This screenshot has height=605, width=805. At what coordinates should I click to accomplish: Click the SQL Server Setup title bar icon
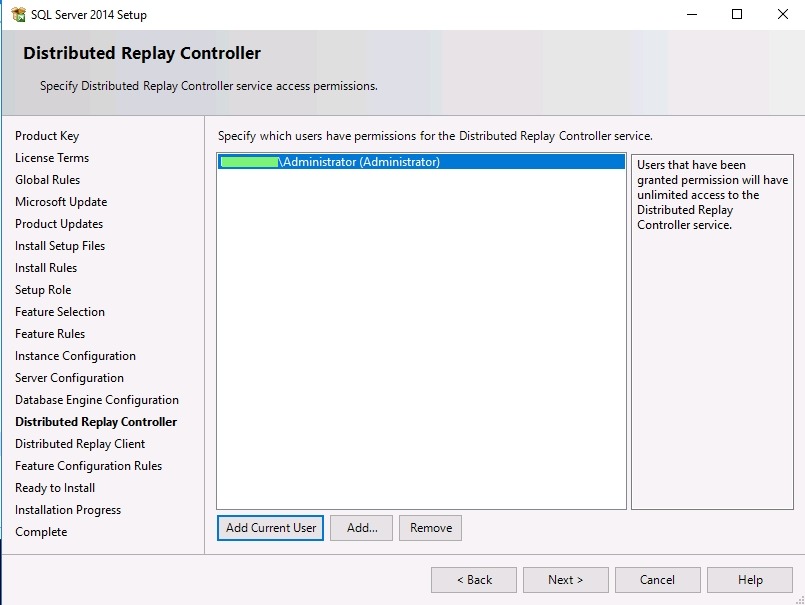click(18, 14)
